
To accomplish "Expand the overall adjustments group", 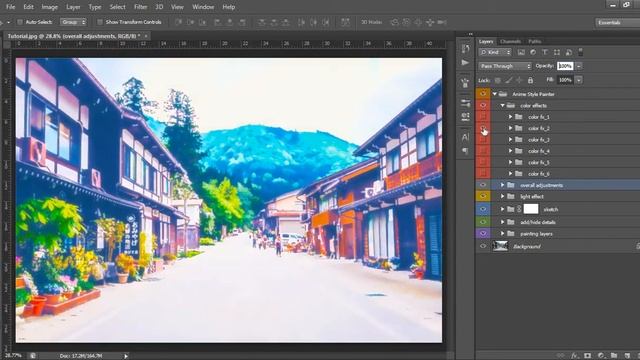I will (x=502, y=185).
